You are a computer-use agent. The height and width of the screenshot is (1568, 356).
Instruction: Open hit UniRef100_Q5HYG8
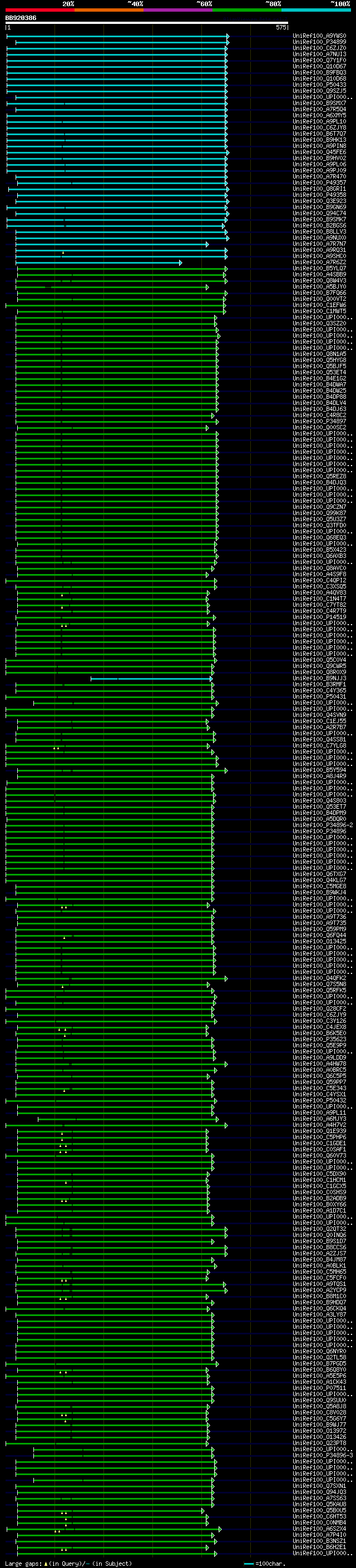pyautogui.click(x=319, y=360)
